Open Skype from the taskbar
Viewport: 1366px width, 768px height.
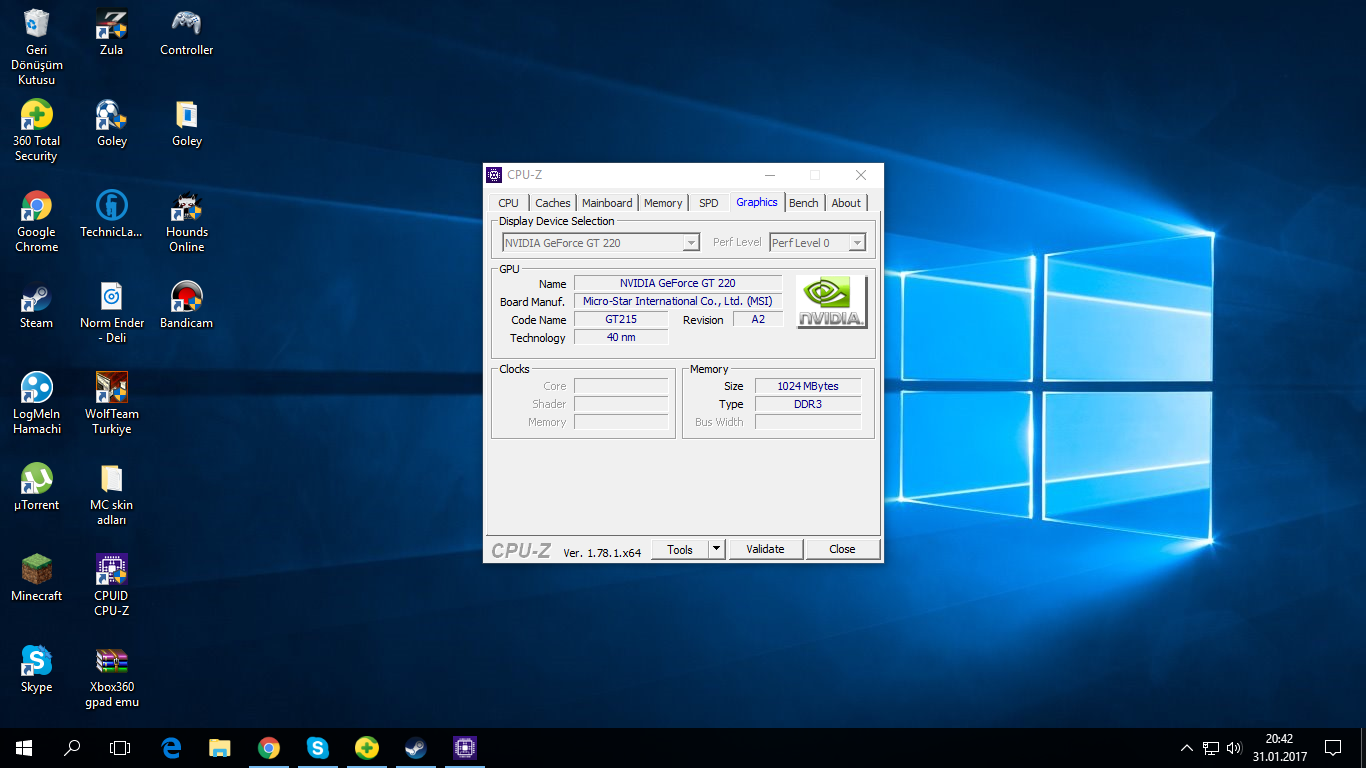(x=317, y=747)
